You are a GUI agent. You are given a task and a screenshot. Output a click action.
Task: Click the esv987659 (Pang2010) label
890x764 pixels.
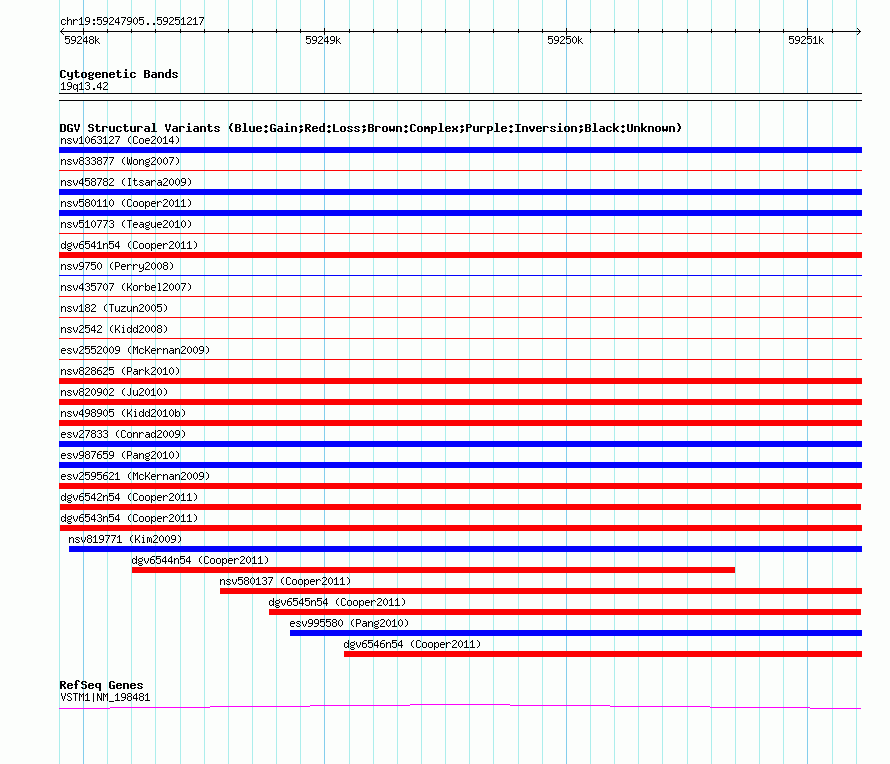[x=120, y=455]
